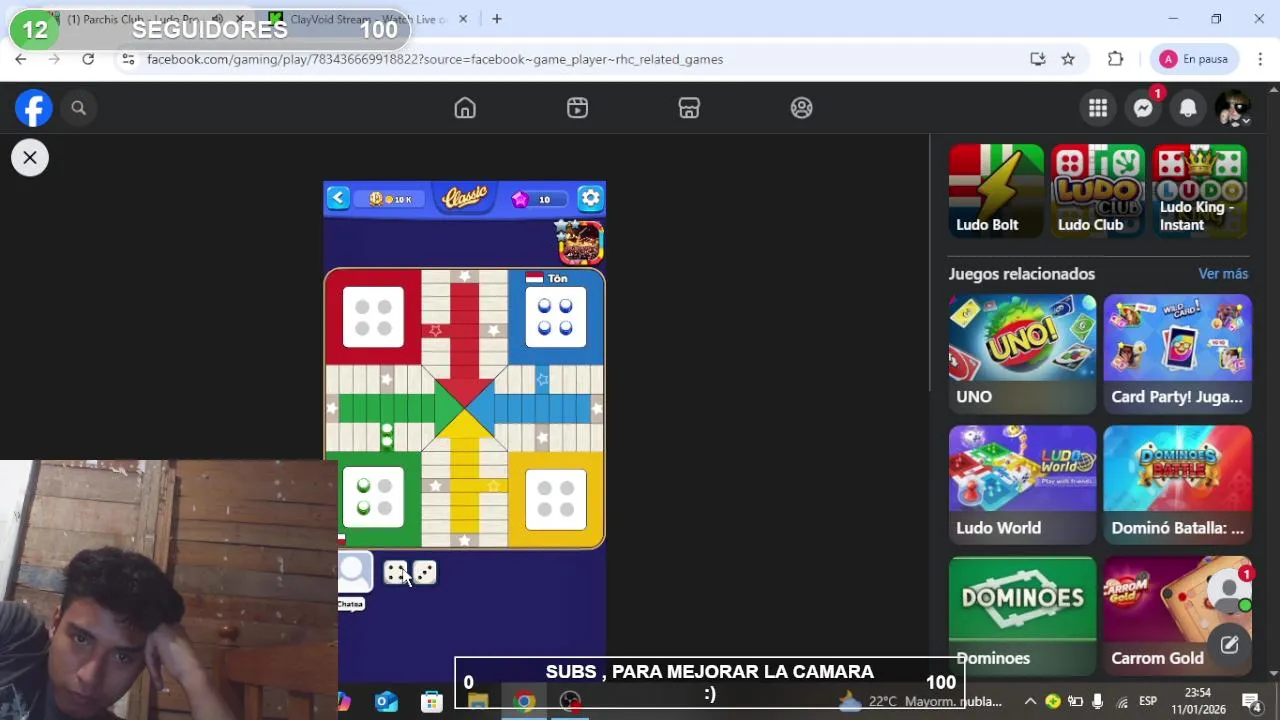Close the game with the X button
Screen dimensions: 1280x720
pyautogui.click(x=30, y=158)
